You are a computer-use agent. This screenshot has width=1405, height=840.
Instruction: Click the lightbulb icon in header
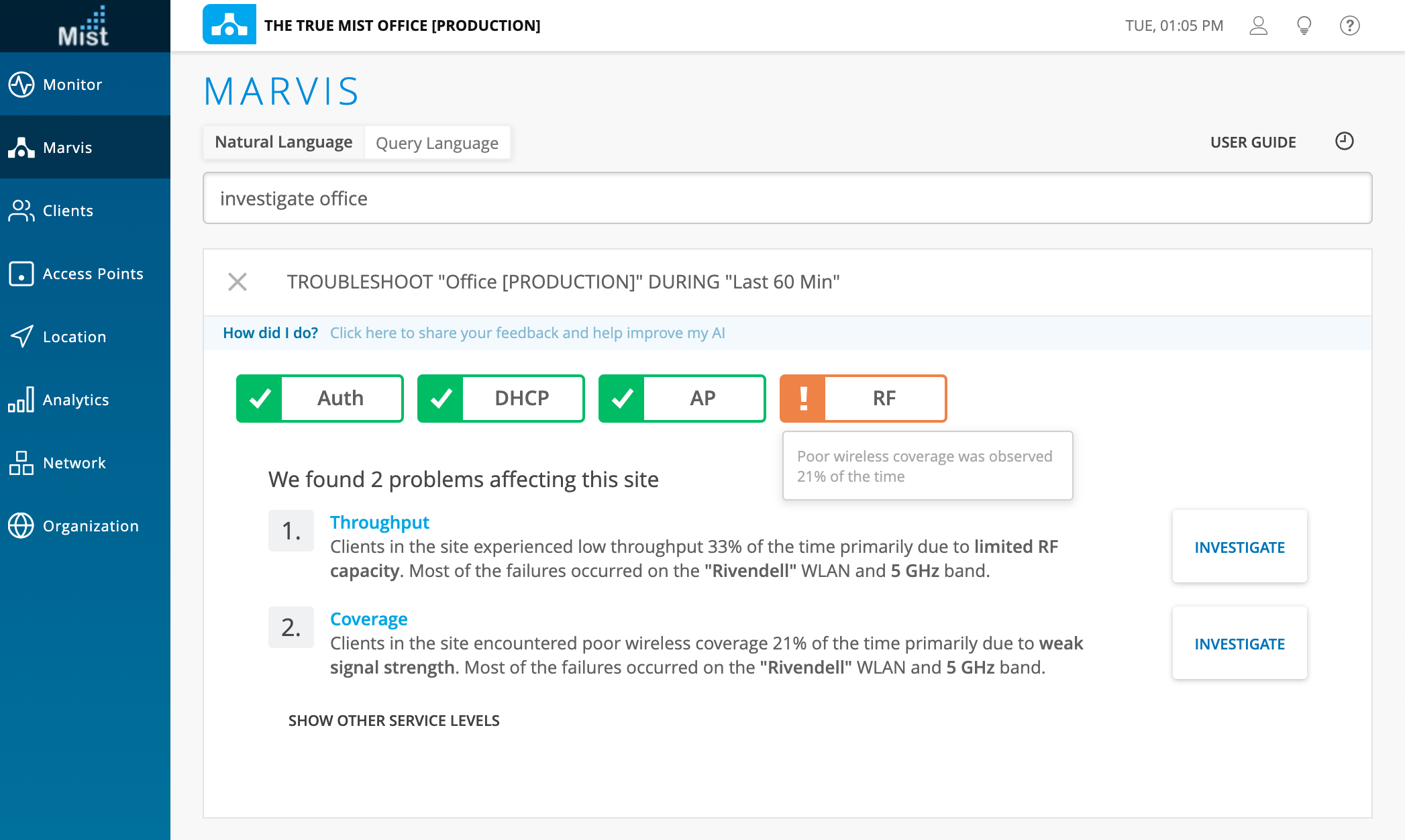click(x=1304, y=25)
